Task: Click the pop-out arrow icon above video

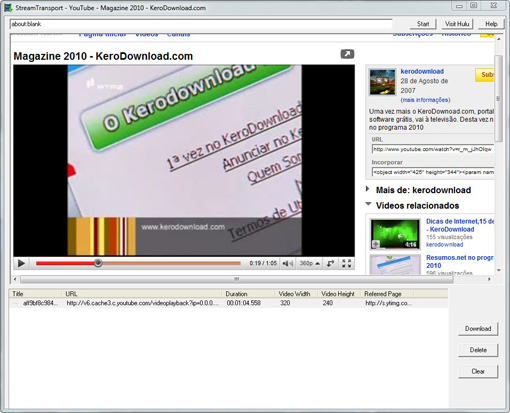Action: (347, 54)
